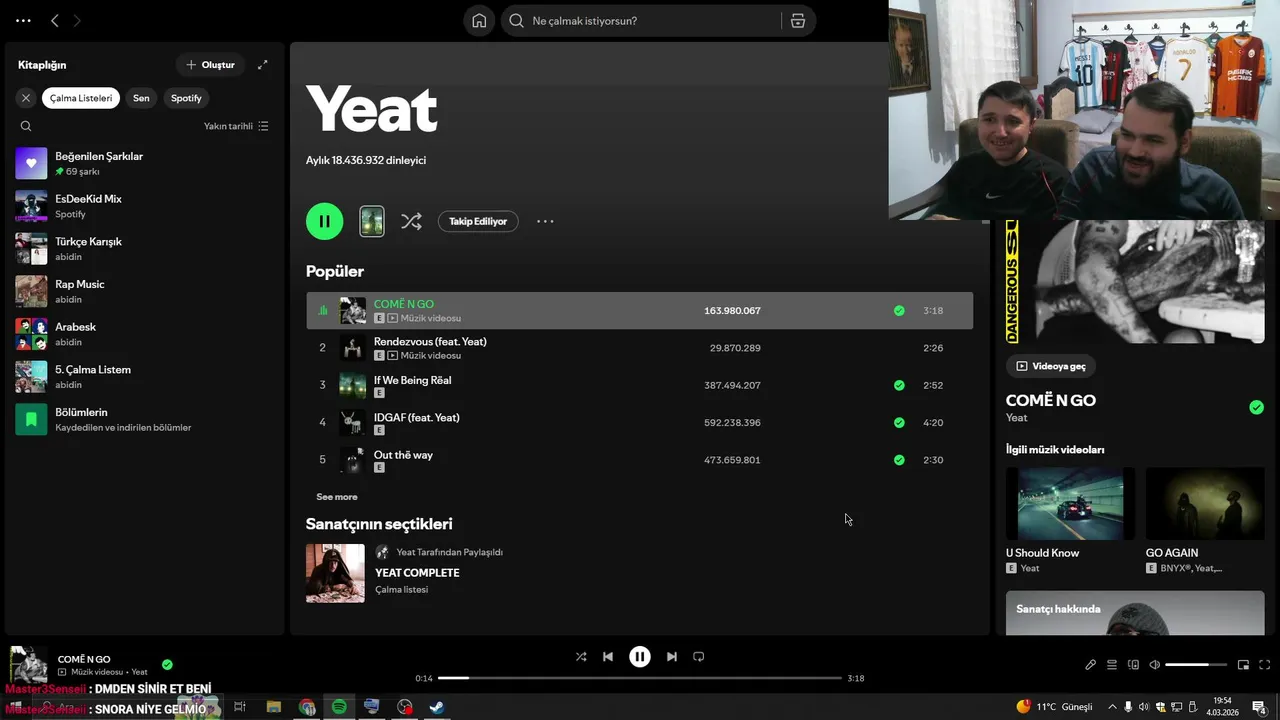Screen dimensions: 1280x720
Task: Open the U Should Know video thumbnail
Action: [1070, 504]
